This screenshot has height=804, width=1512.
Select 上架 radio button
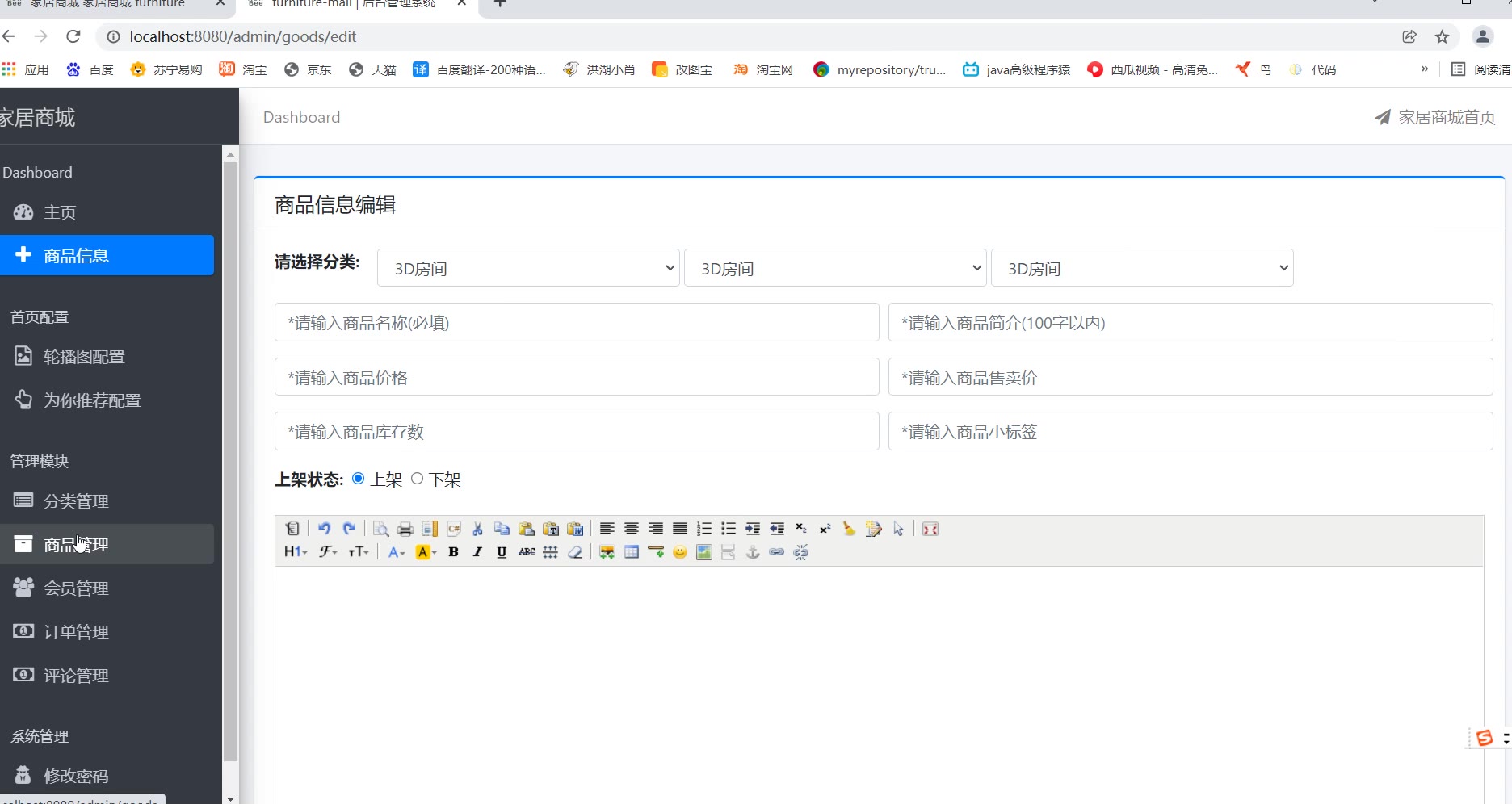coord(359,479)
